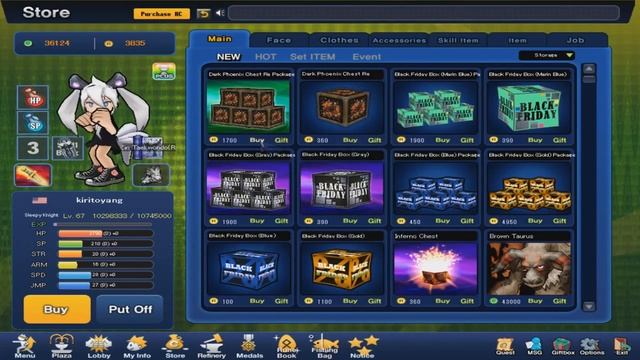
Task: Select the Brown Taurus thumbnail
Action: (x=529, y=269)
